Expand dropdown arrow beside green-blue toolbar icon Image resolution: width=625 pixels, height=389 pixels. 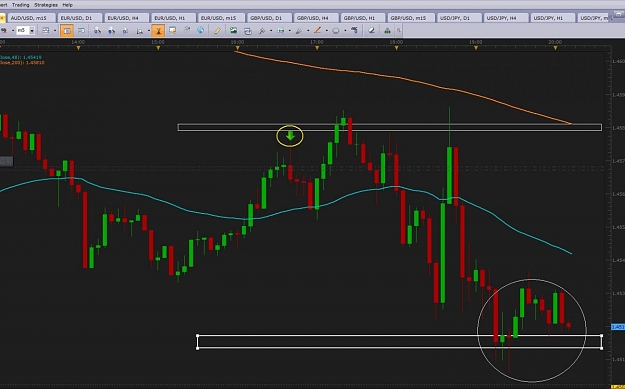pyautogui.click(x=289, y=31)
